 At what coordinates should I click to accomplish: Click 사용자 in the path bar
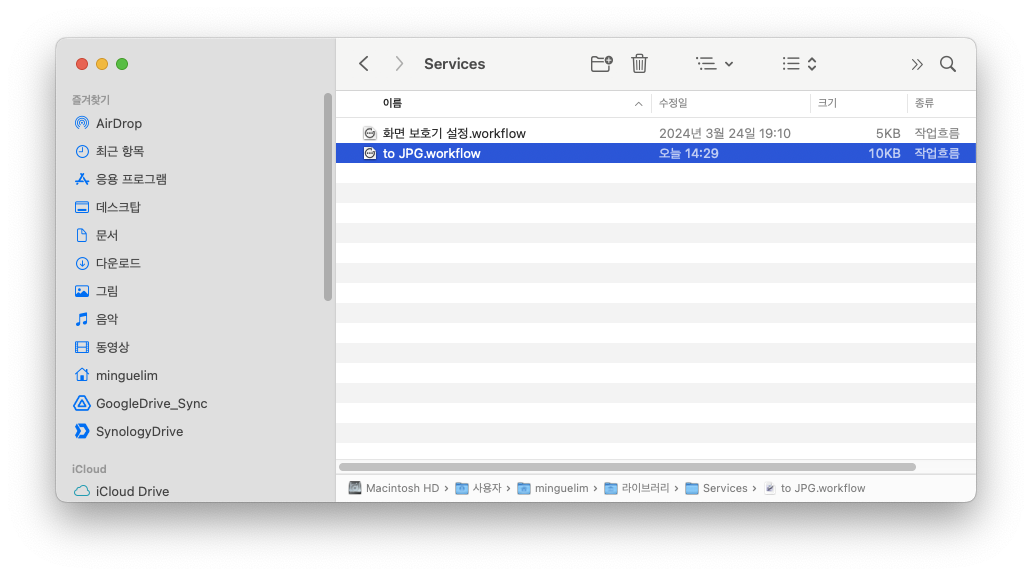pos(478,488)
